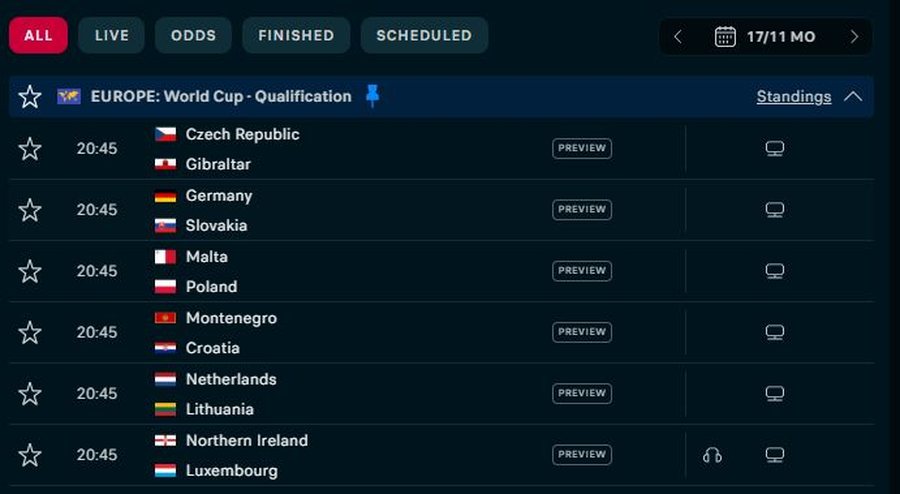Click TV icon for Malta vs Poland
Image resolution: width=900 pixels, height=494 pixels.
(x=774, y=271)
